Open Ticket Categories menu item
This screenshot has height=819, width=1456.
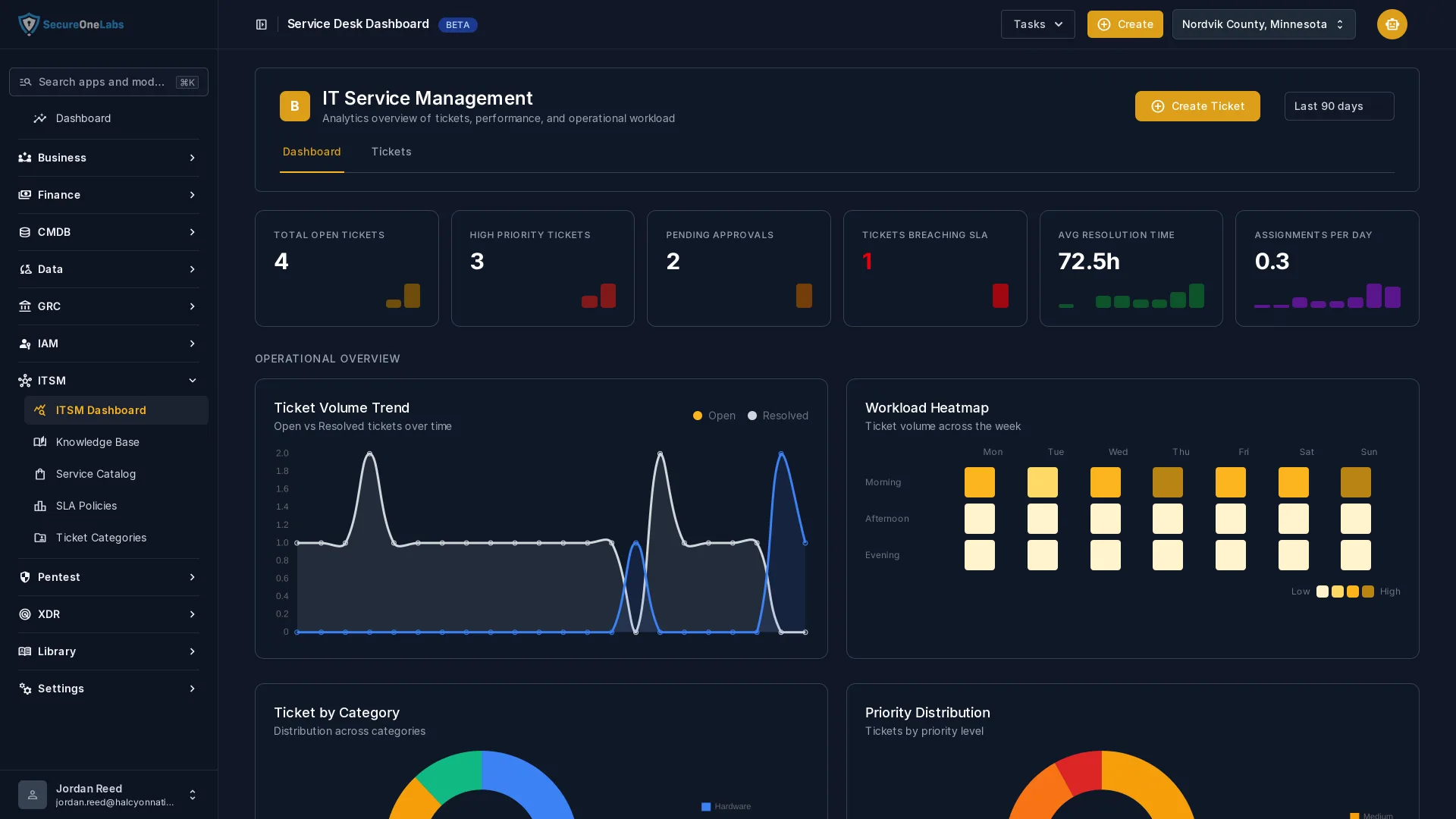116,538
